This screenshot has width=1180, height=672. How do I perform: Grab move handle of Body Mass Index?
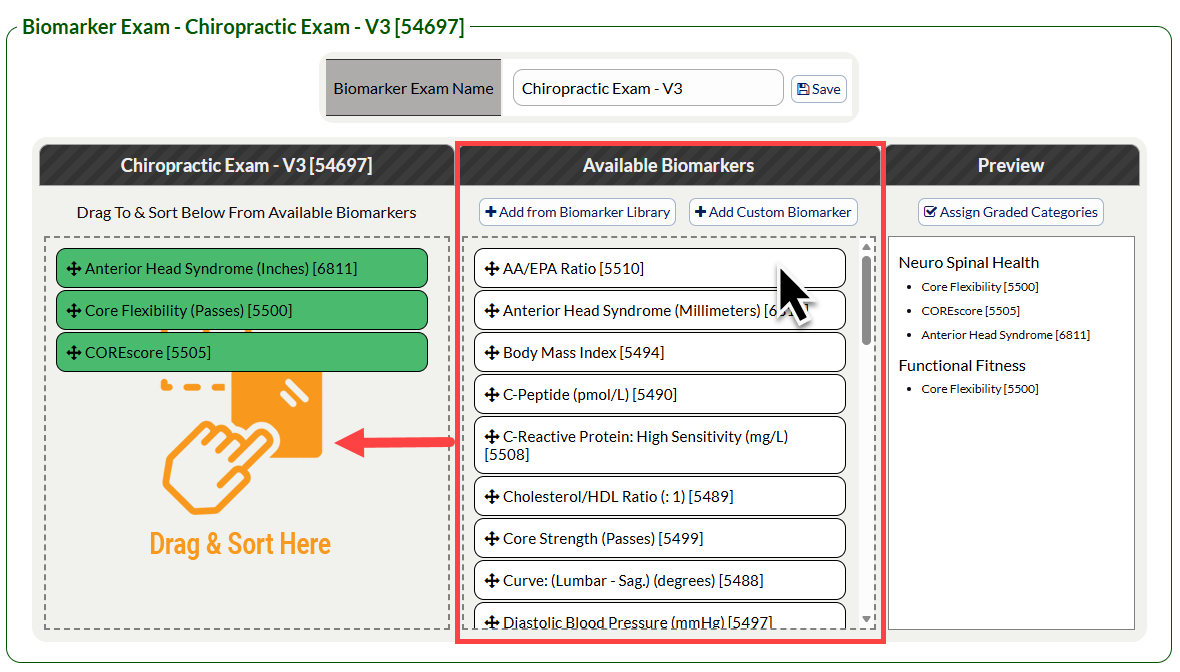coord(492,353)
